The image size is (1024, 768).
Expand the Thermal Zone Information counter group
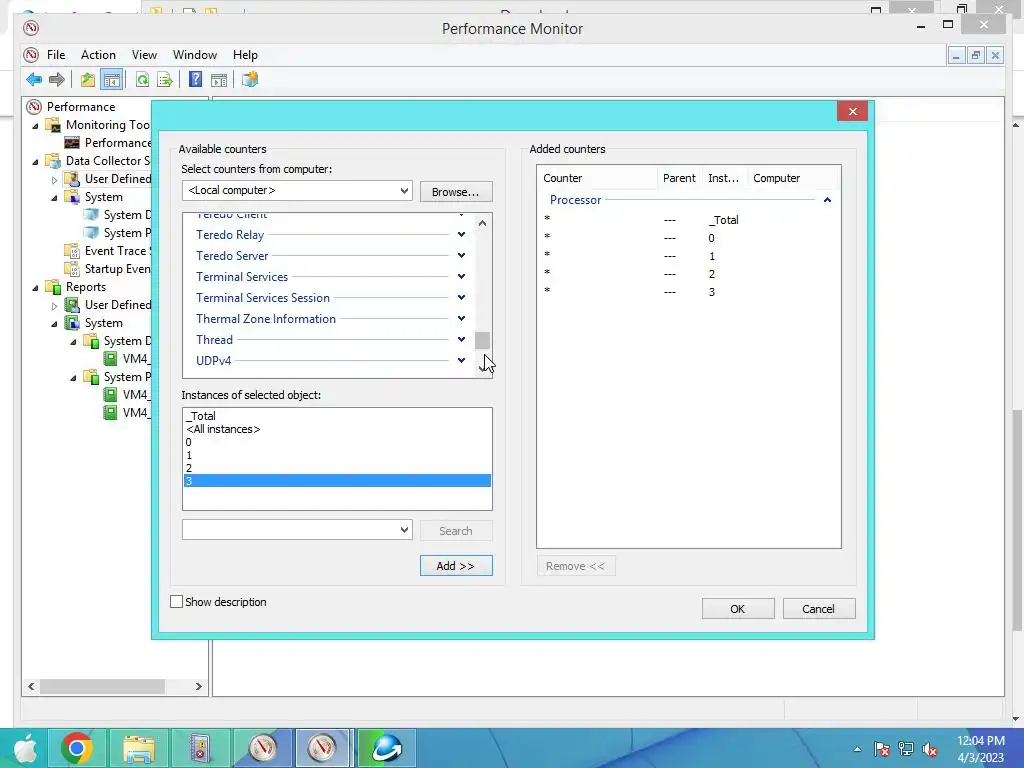tap(461, 318)
